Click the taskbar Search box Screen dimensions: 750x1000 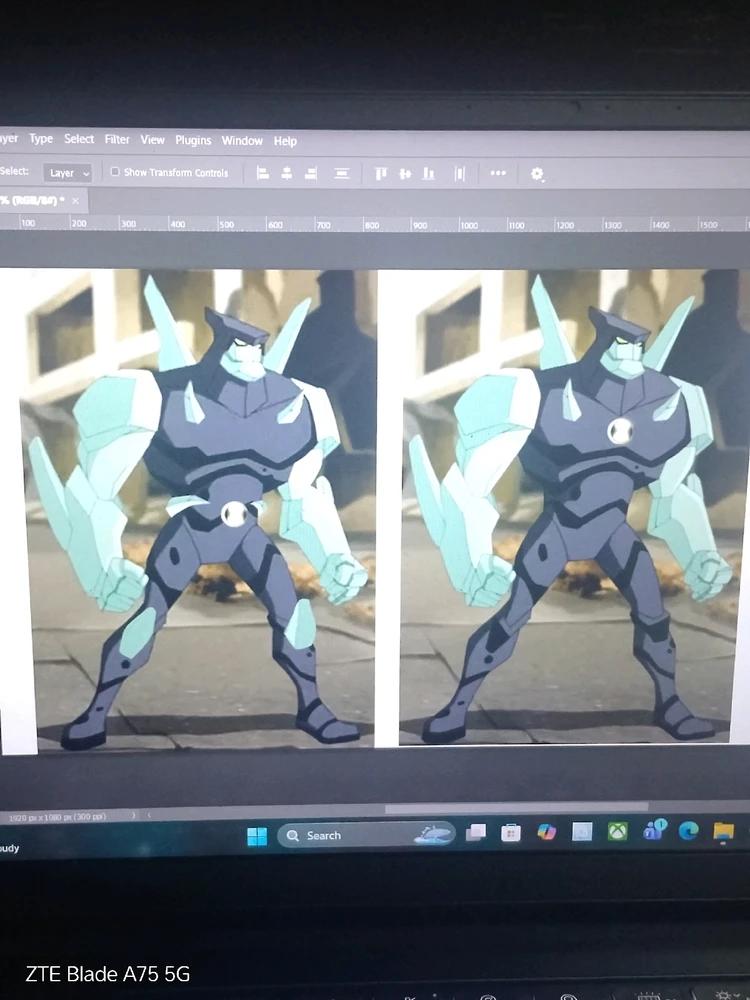click(x=366, y=835)
